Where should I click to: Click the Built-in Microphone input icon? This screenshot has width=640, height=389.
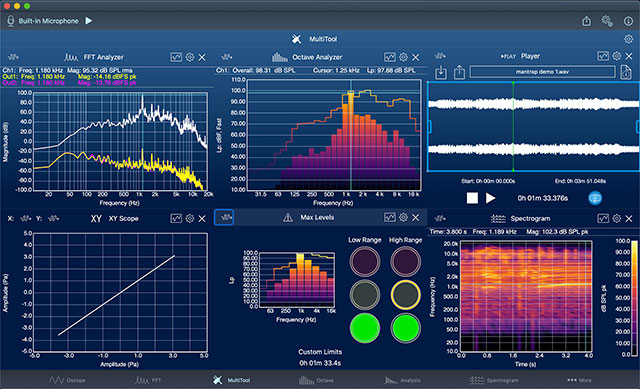[x=11, y=21]
